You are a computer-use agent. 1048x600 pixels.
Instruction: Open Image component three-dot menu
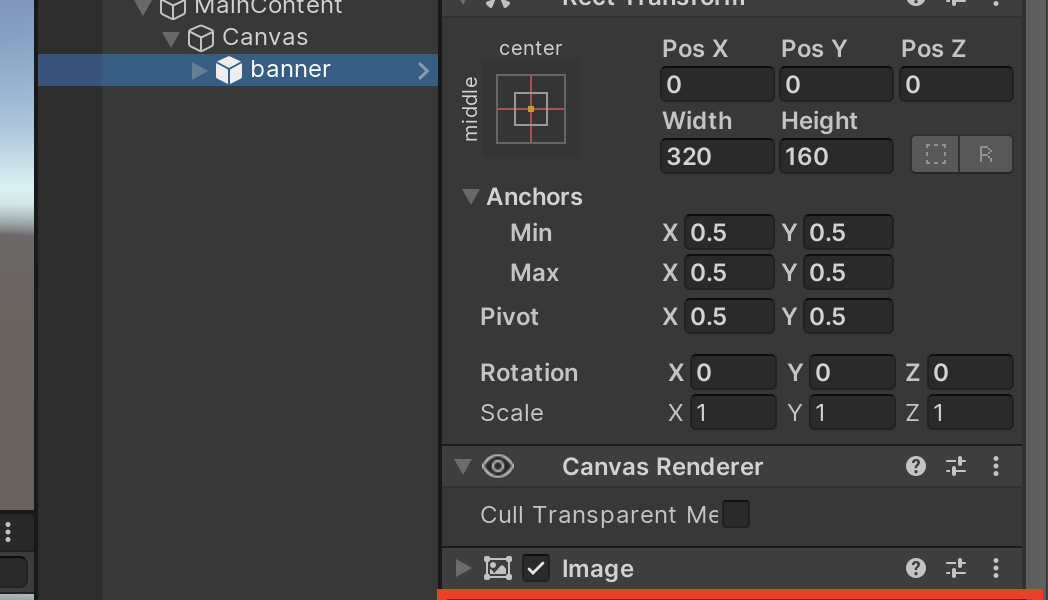[x=995, y=568]
